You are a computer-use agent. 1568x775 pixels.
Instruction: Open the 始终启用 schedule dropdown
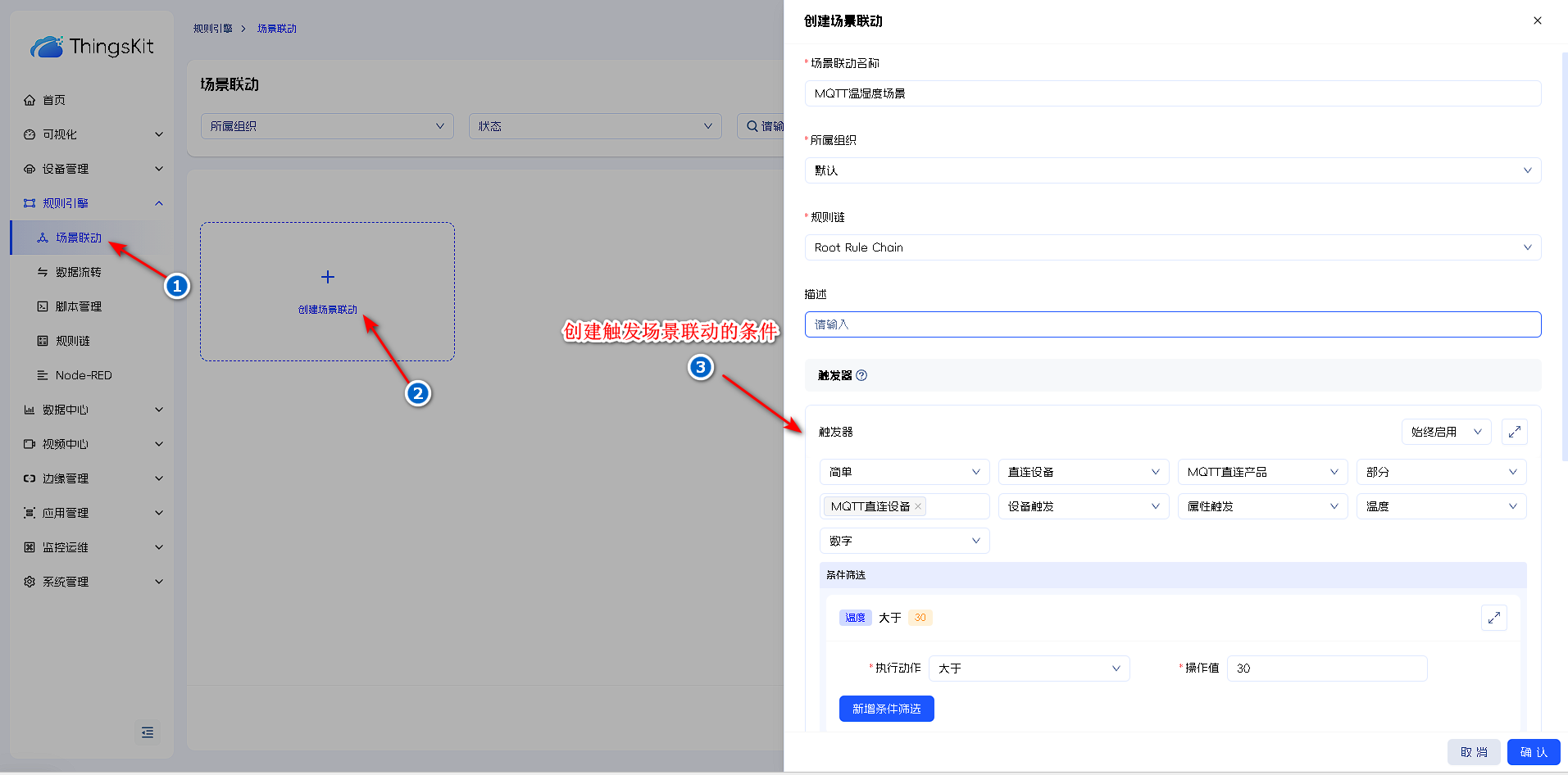tap(1445, 432)
